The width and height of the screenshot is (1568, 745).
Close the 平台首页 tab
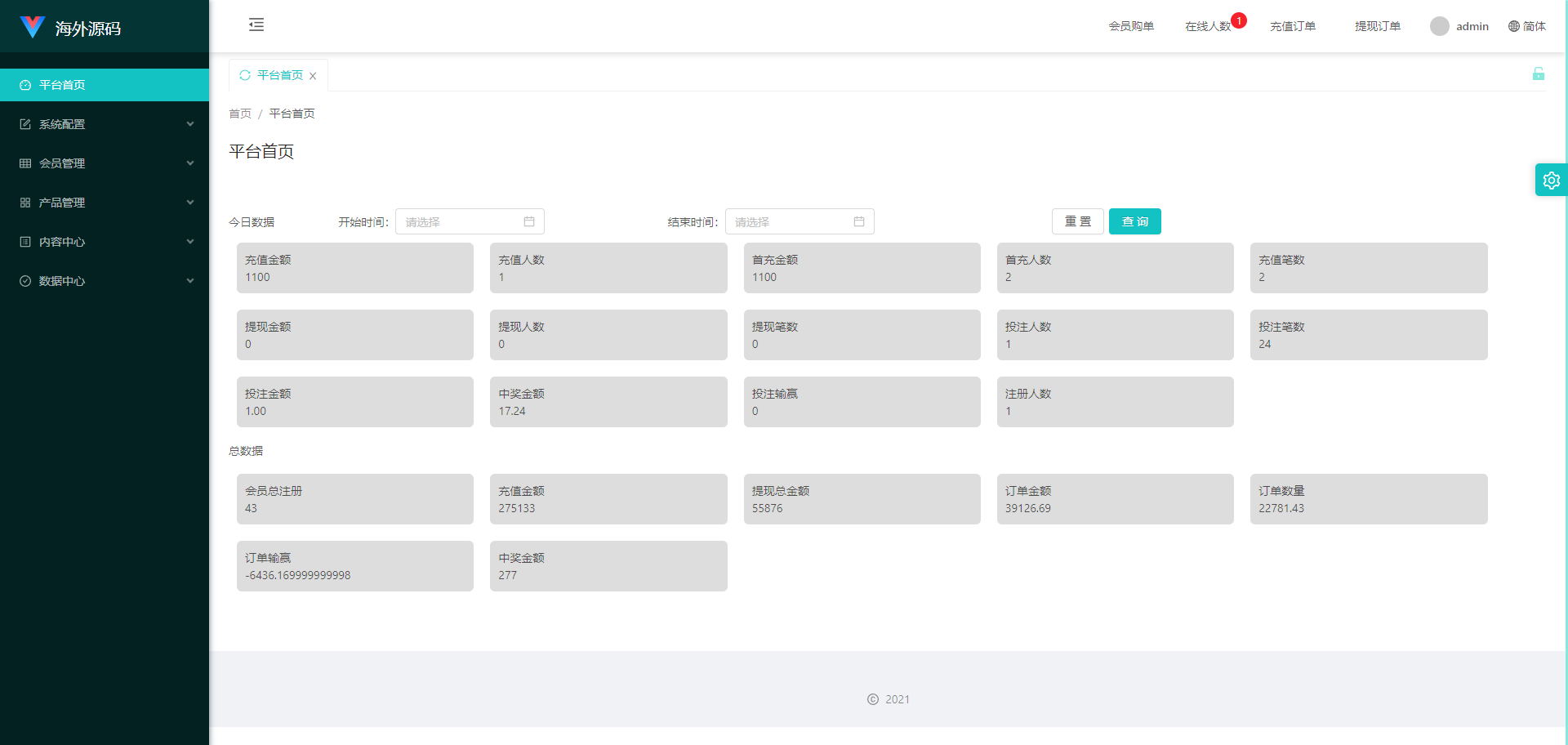pos(313,76)
